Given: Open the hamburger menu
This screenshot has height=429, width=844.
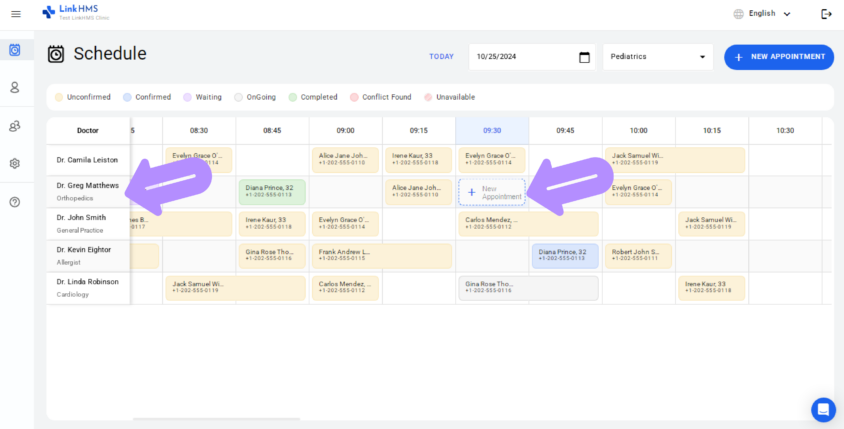Looking at the screenshot, I should pos(15,14).
